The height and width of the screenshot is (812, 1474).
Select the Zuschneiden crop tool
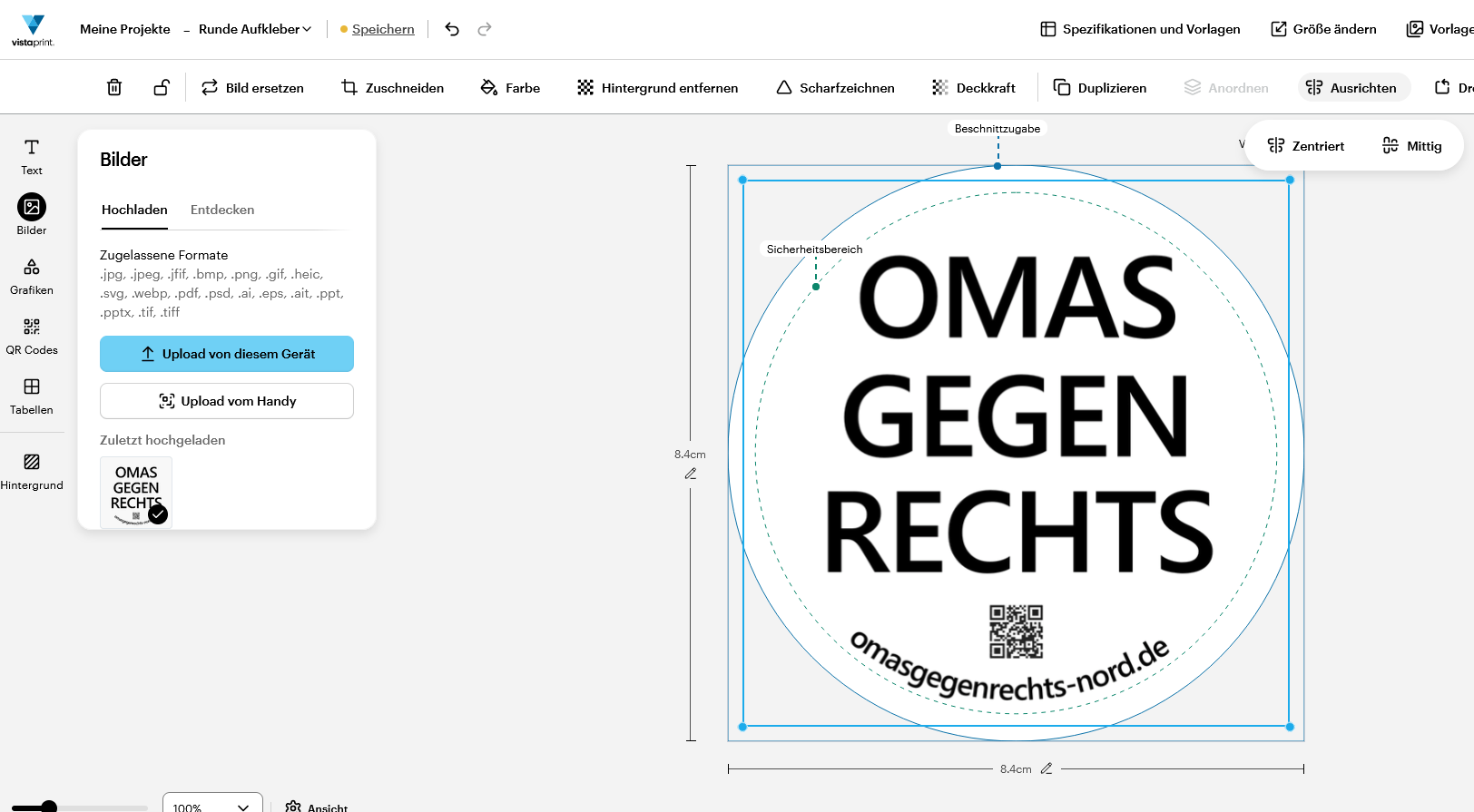point(392,88)
